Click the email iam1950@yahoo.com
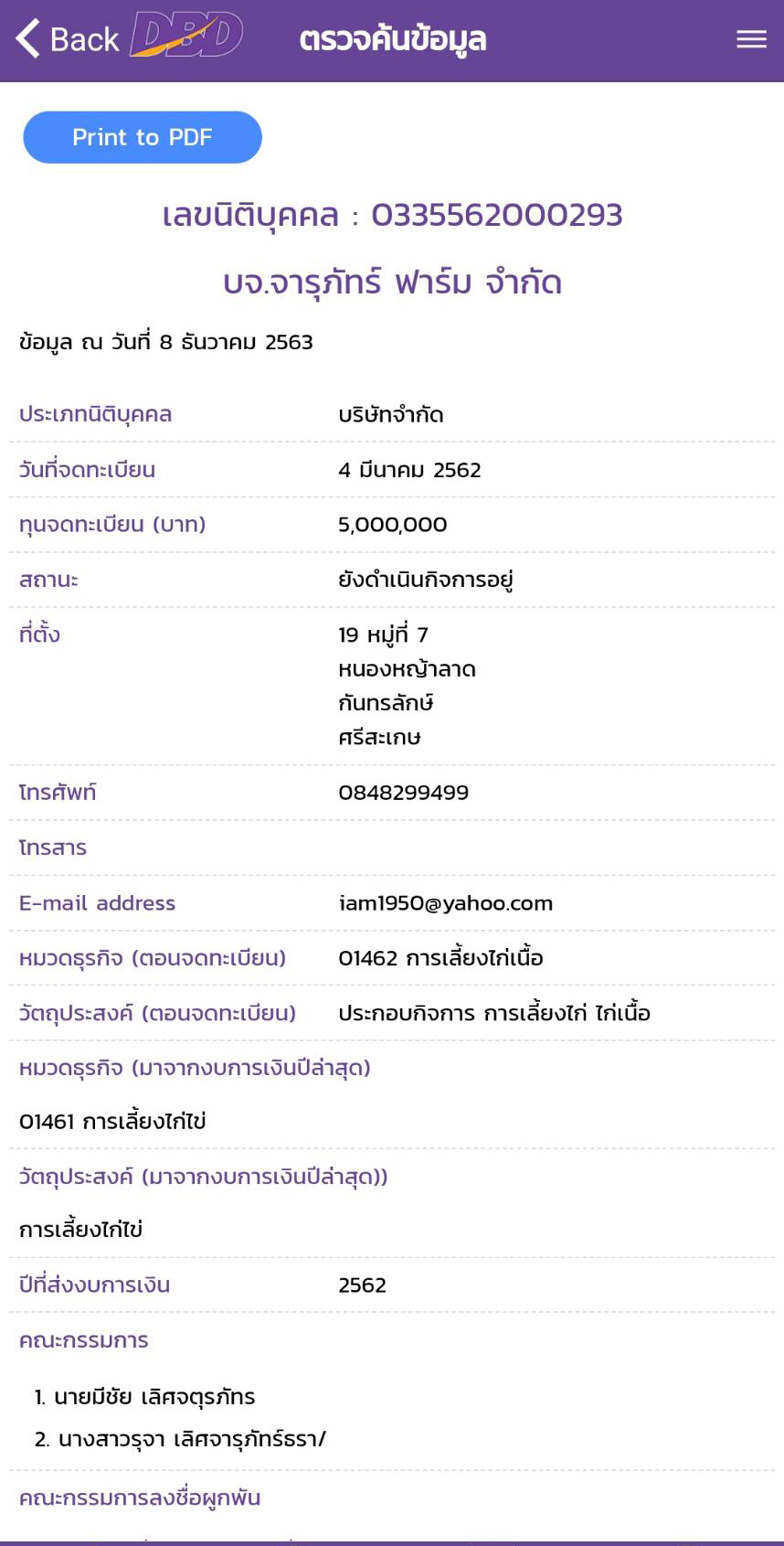Screen dimensions: 784x1546 tap(445, 903)
